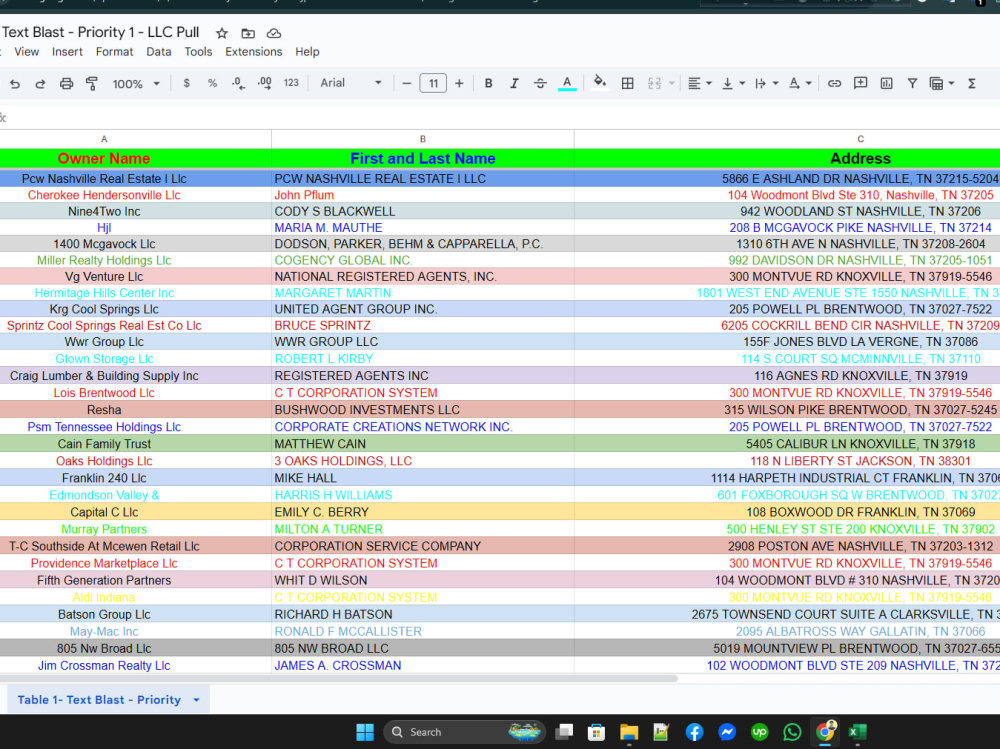The height and width of the screenshot is (749, 1000).
Task: Toggle italic formatting
Action: tap(513, 84)
